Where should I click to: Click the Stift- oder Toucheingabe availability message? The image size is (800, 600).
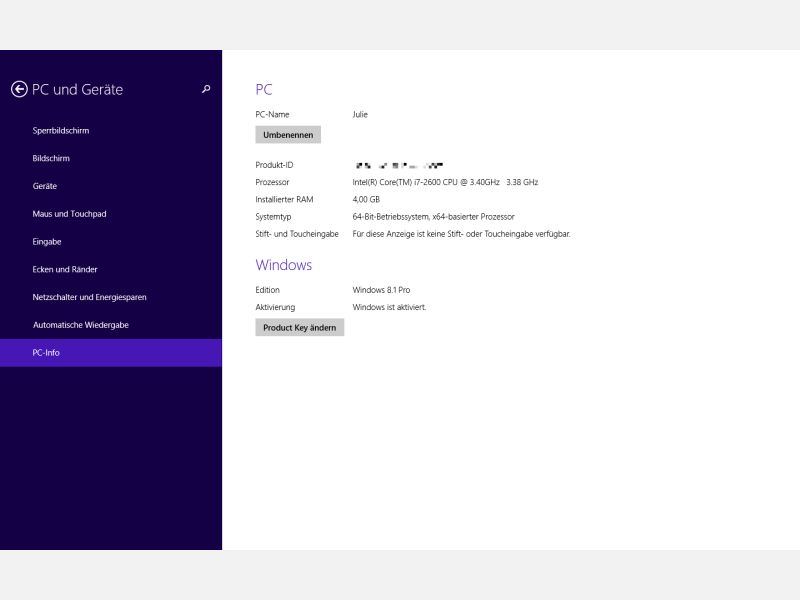(x=461, y=234)
